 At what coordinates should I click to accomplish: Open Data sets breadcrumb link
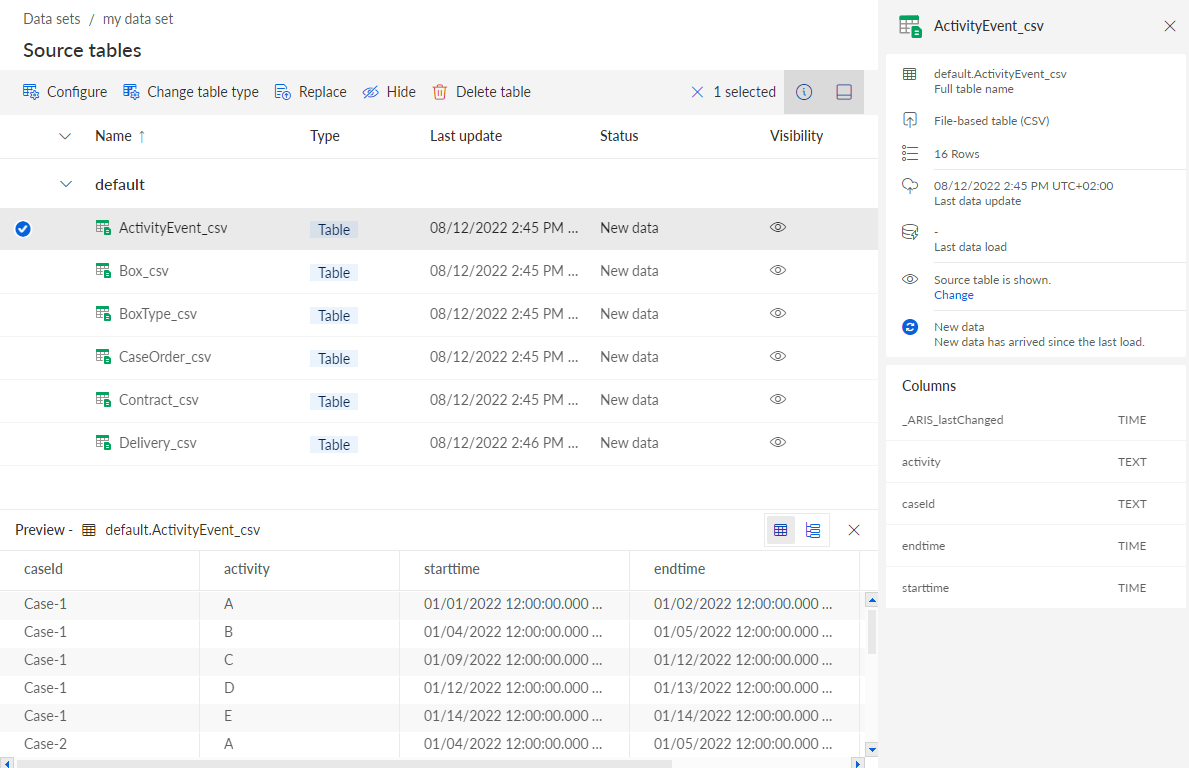52,19
